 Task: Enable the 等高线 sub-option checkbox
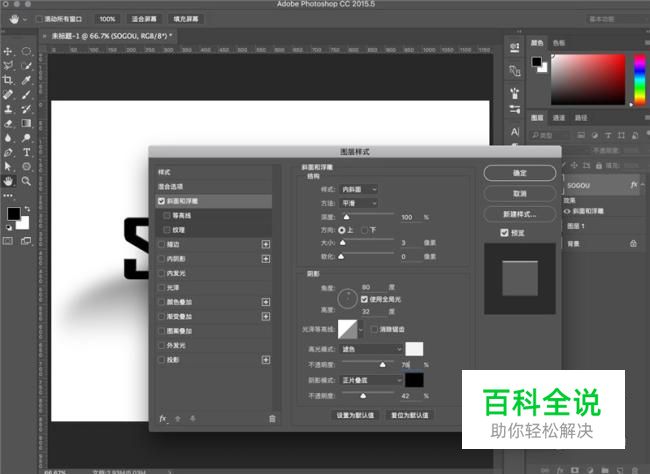(167, 216)
